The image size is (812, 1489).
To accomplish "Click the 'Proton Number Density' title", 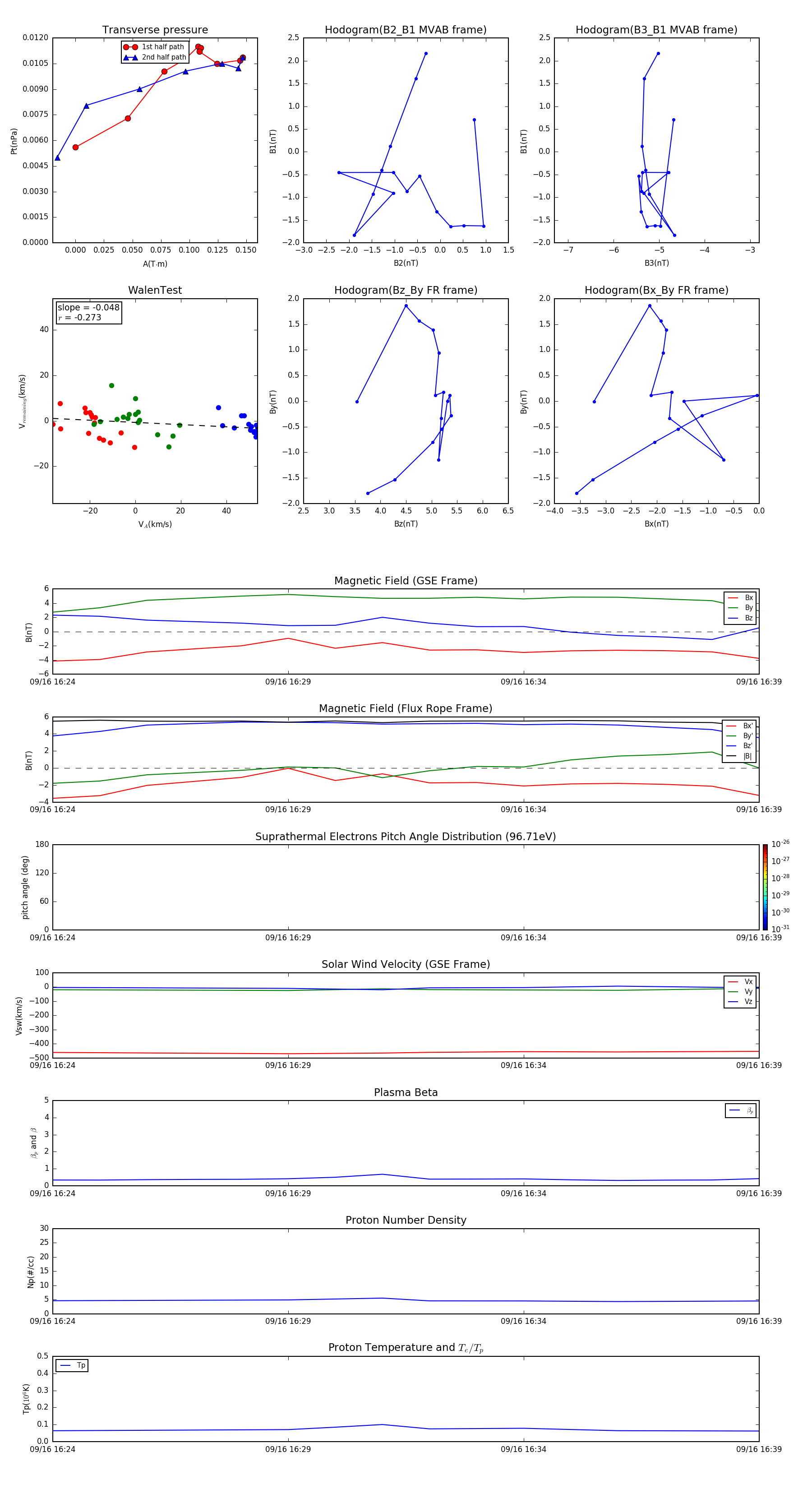I will point(406,1220).
